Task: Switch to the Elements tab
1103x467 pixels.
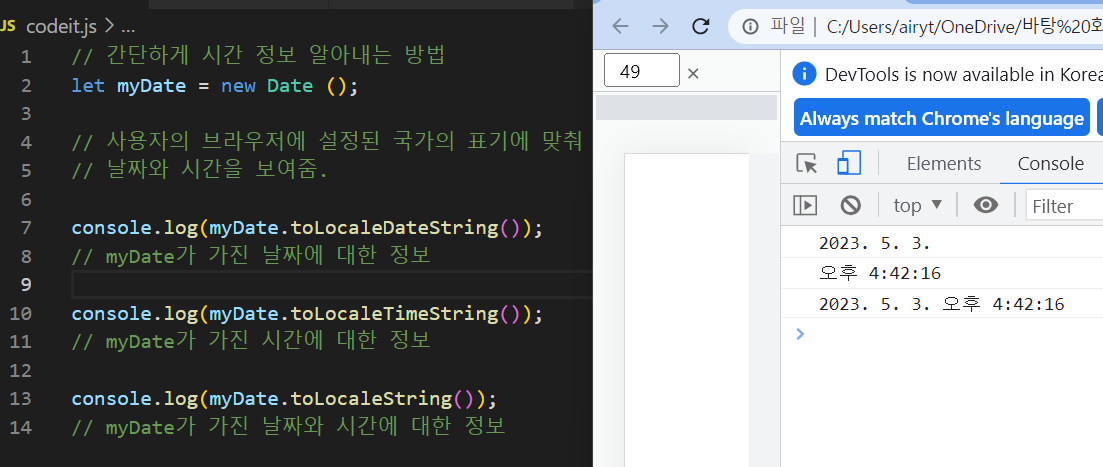Action: (943, 164)
